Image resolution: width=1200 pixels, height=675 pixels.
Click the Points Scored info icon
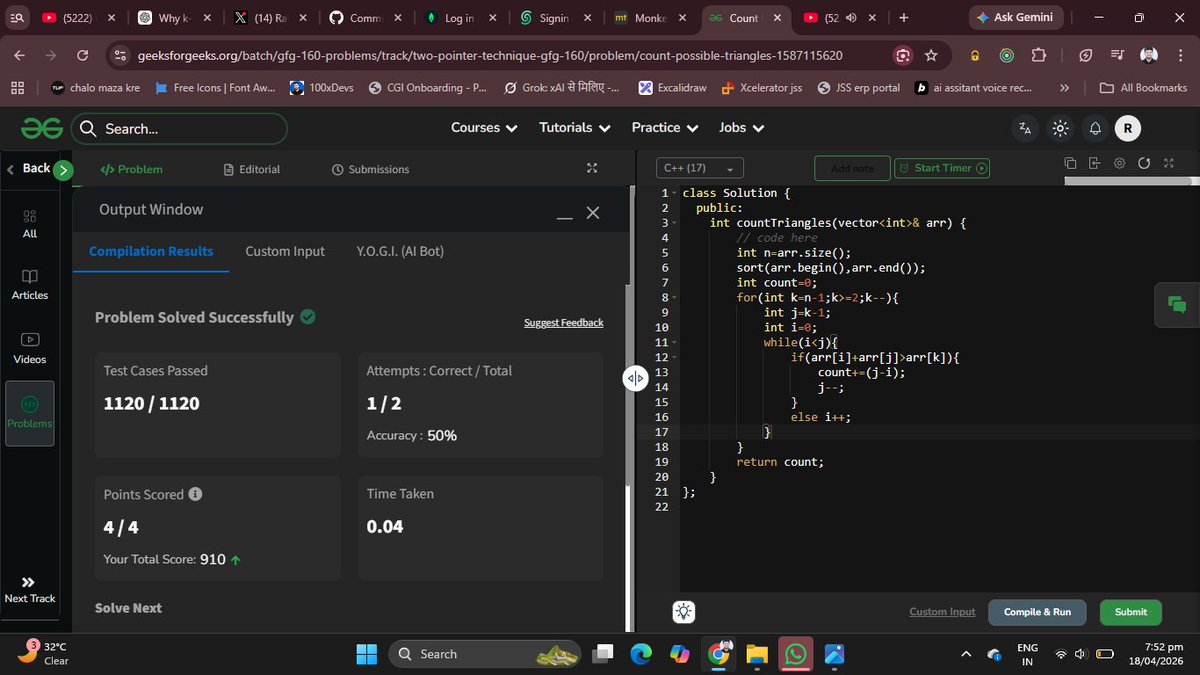click(195, 494)
